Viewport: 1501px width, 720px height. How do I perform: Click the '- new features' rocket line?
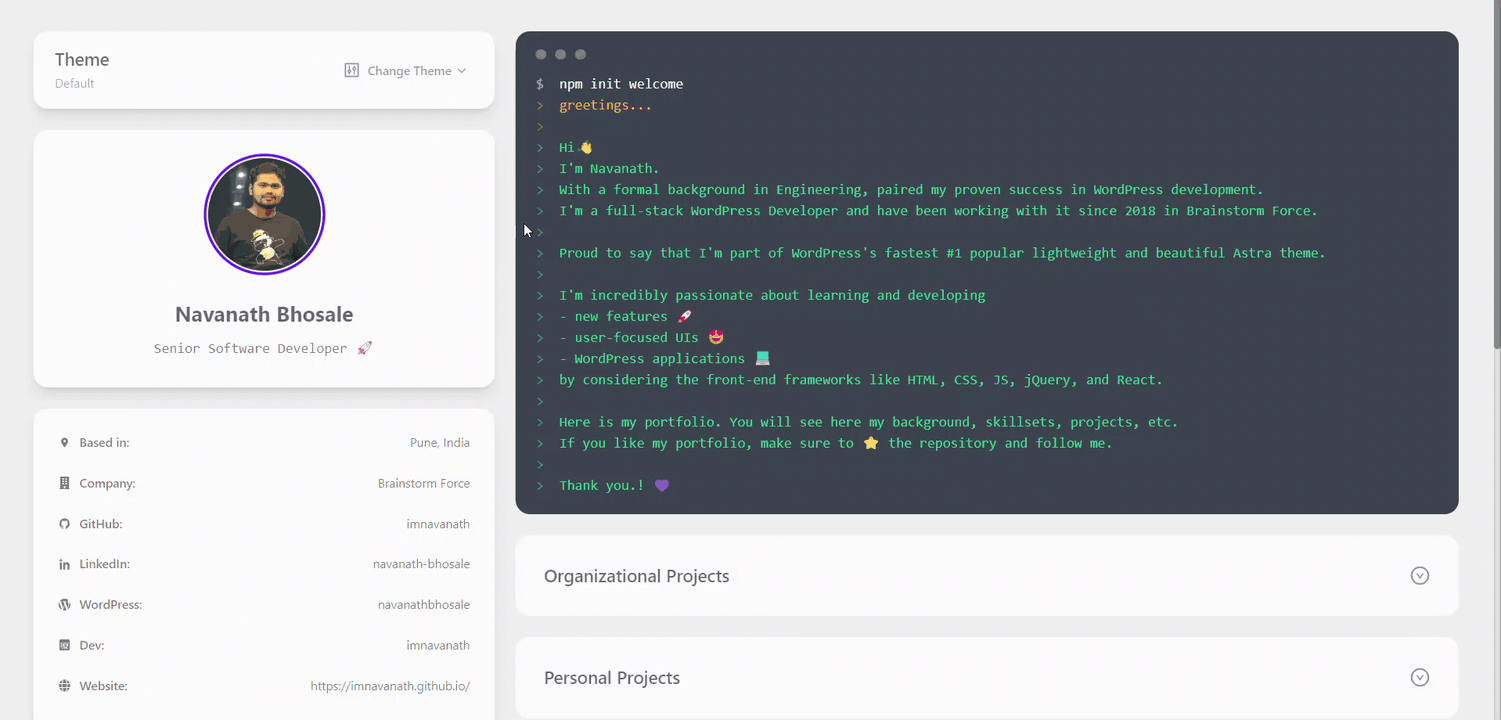[626, 316]
